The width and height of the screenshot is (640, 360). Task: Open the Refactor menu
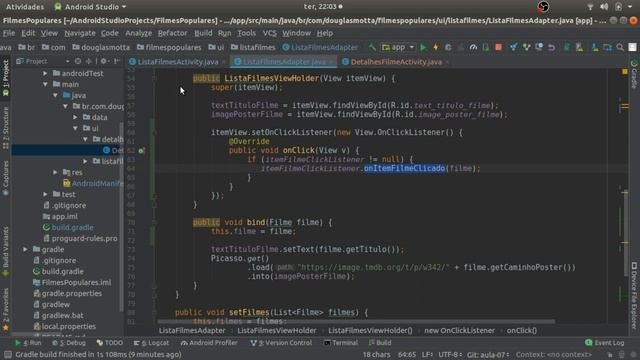tap(172, 33)
